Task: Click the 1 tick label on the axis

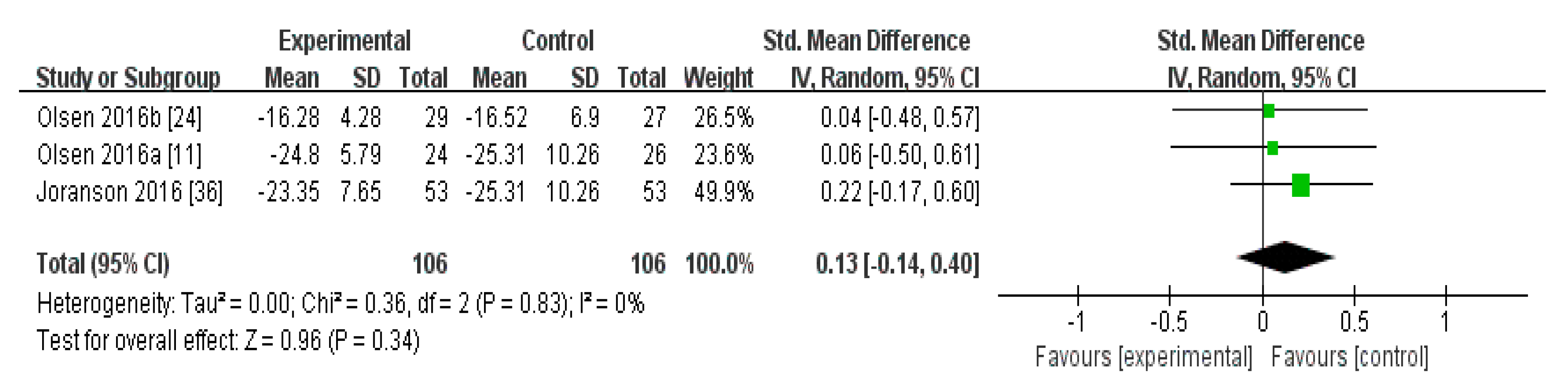Action: click(x=1445, y=321)
